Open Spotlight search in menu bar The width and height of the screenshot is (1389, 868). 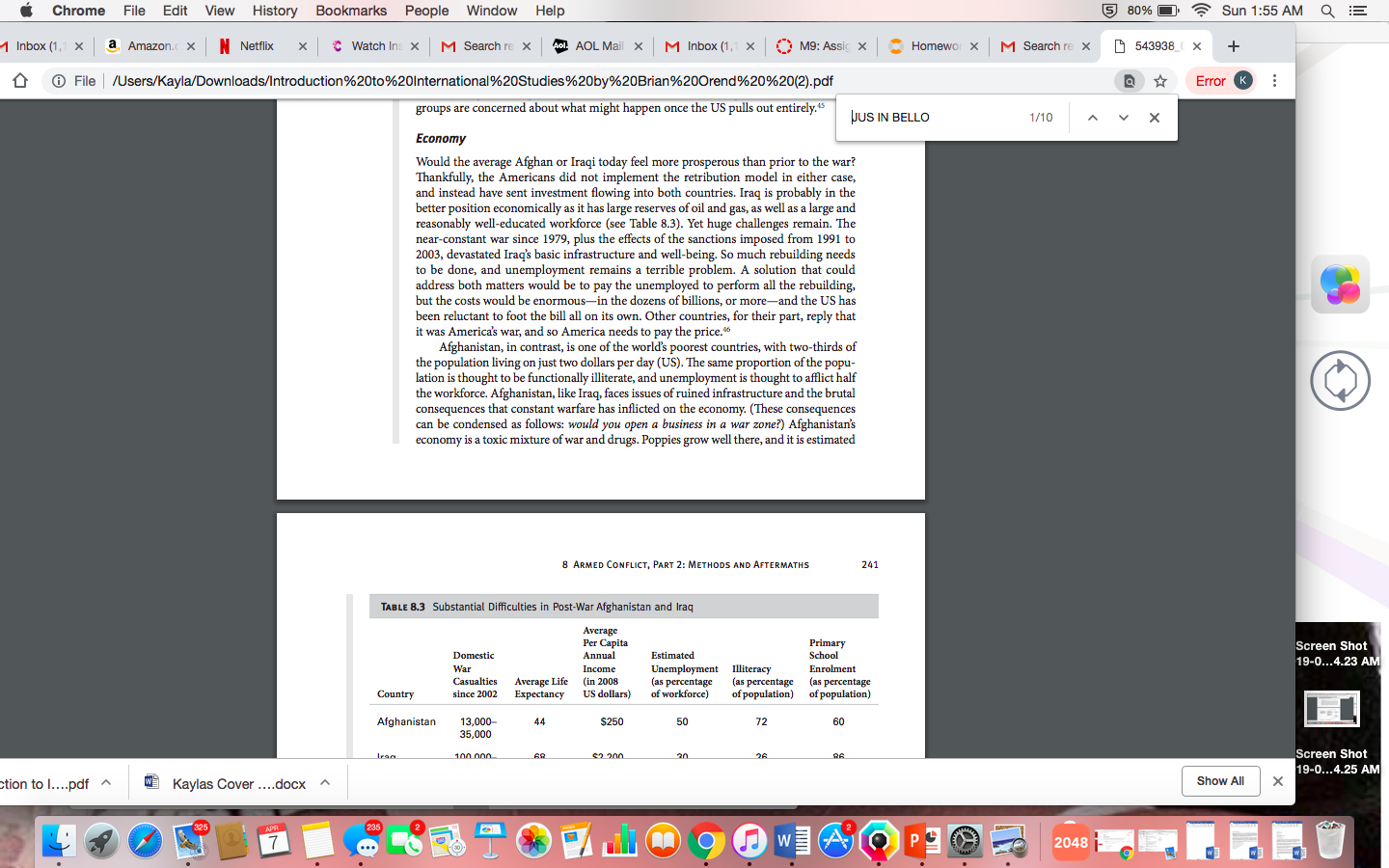pyautogui.click(x=1327, y=11)
